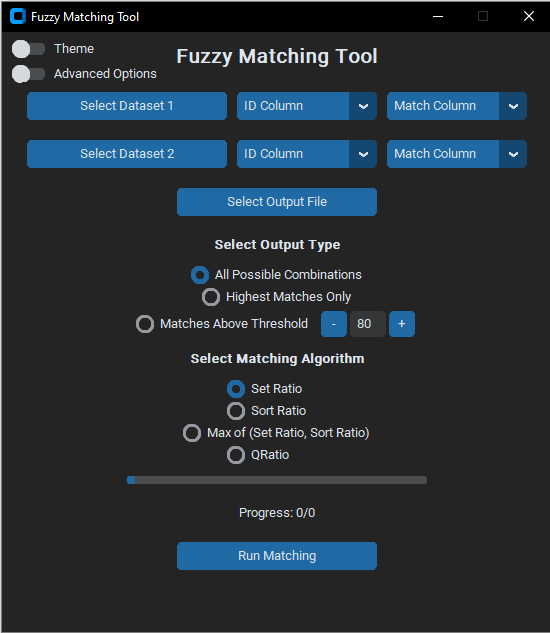Screen dimensions: 550x633
Task: Increase threshold with the plus button
Action: [402, 324]
